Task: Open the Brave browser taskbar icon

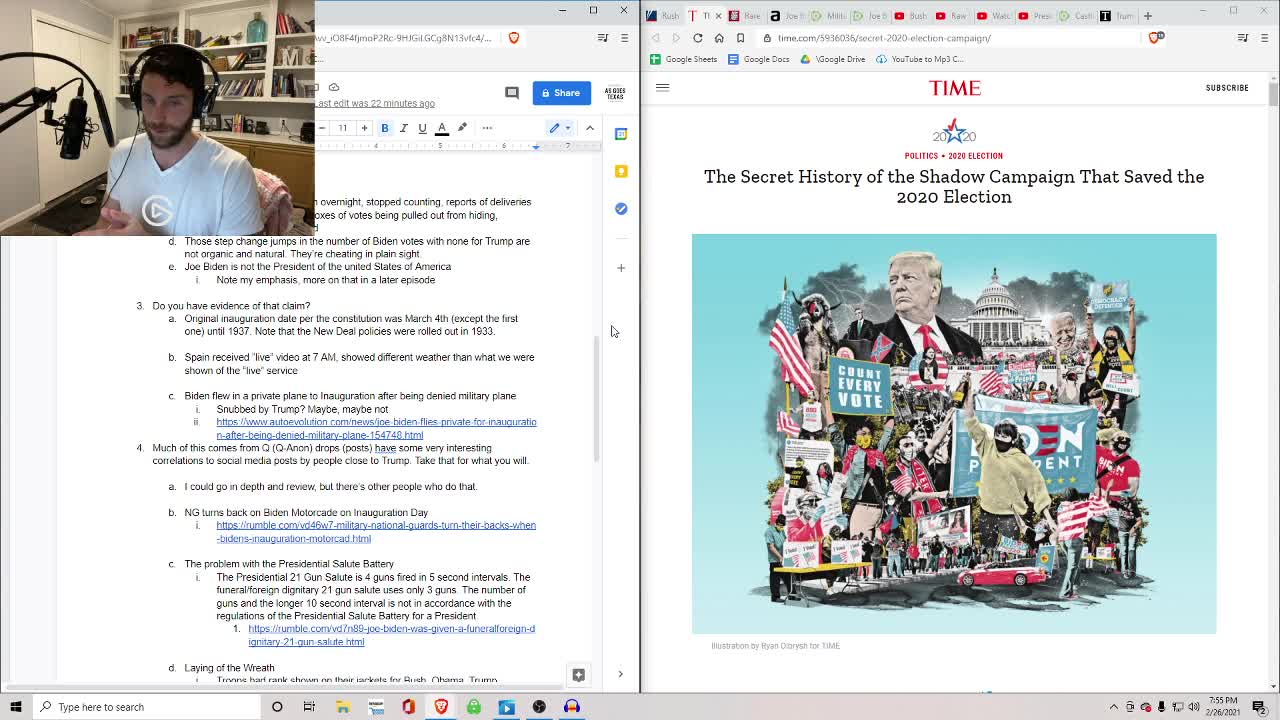Action: pyautogui.click(x=441, y=707)
